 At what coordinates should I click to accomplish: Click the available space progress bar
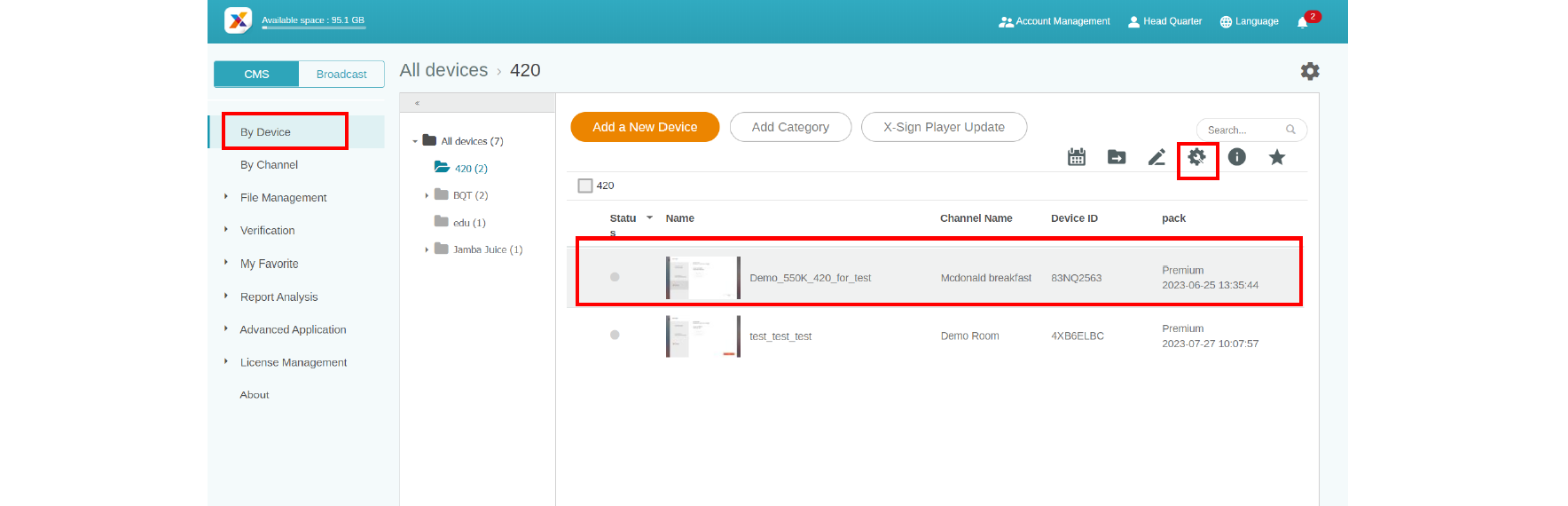point(313,28)
